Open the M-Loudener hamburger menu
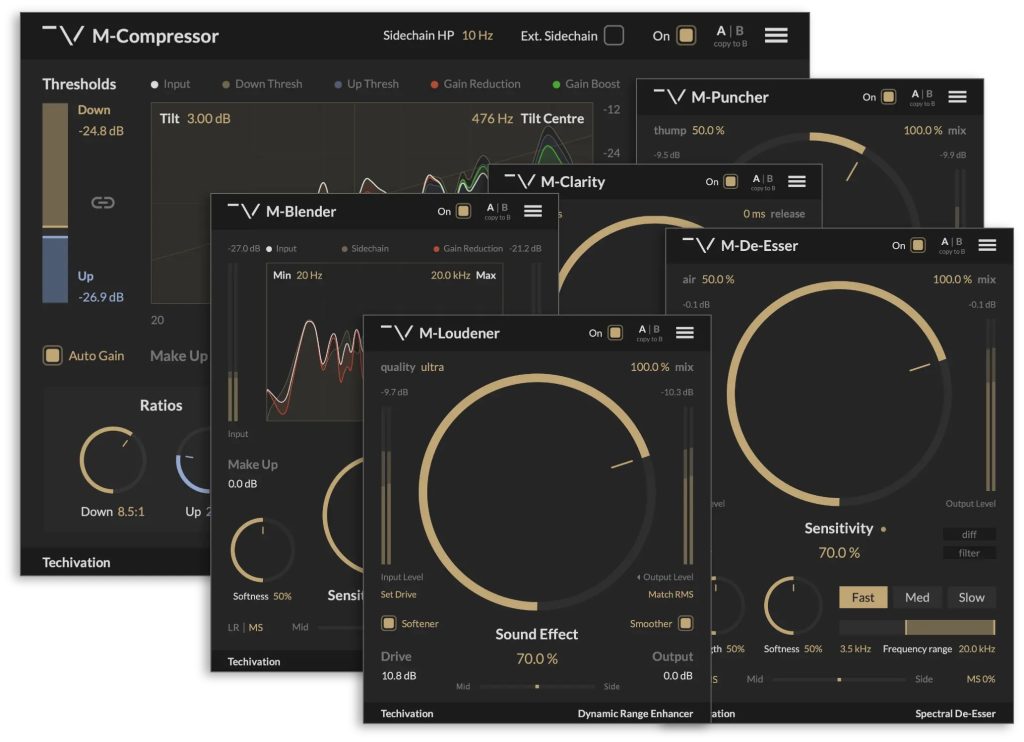The image size is (1024, 742). pyautogui.click(x=684, y=333)
